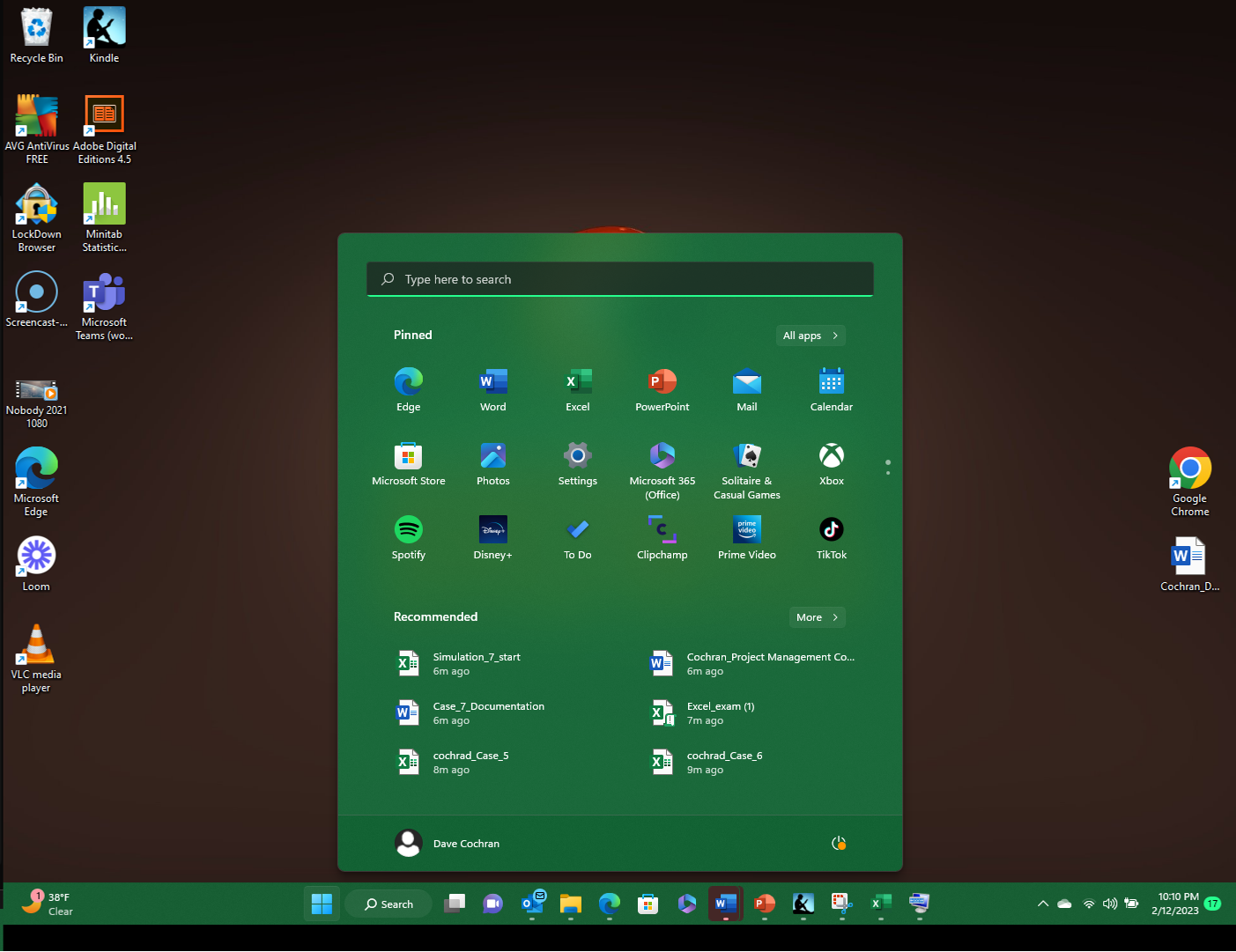Launch the Xbox app
This screenshot has height=952, width=1236.
(831, 463)
